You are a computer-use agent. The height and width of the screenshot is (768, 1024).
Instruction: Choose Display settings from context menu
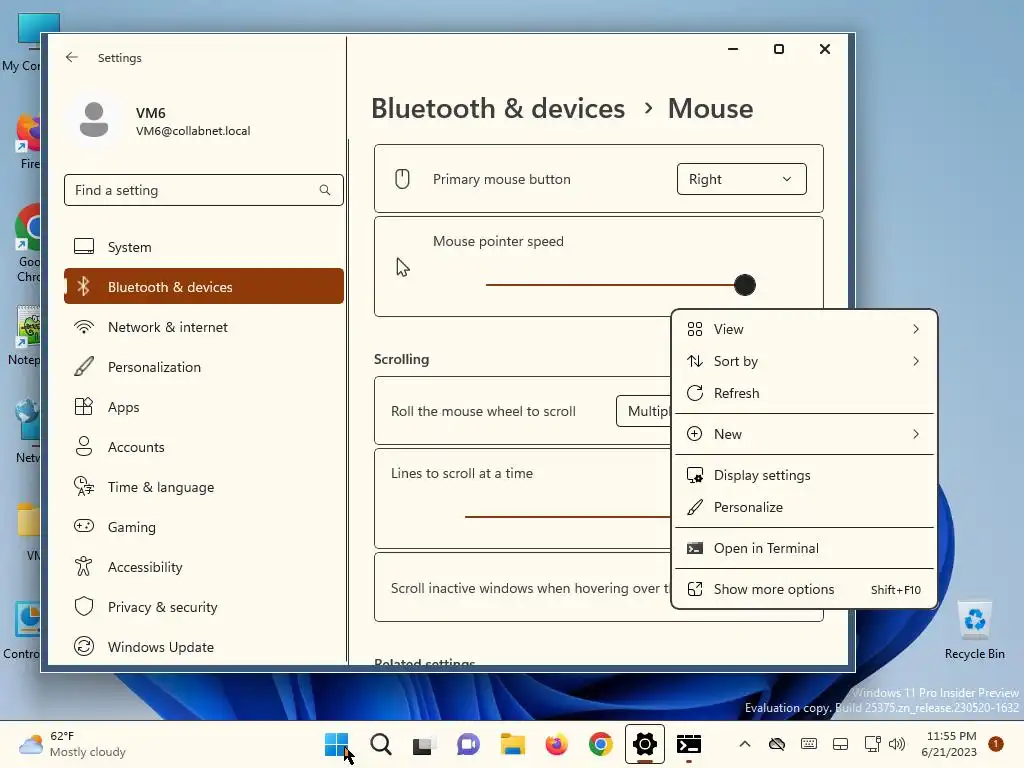tap(805, 475)
